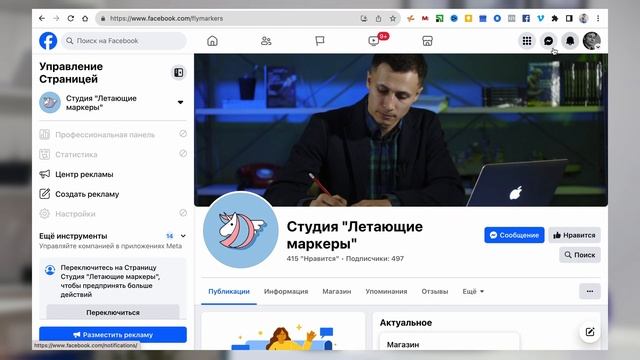Open the notifications bell
This screenshot has height=360, width=640.
point(570,41)
